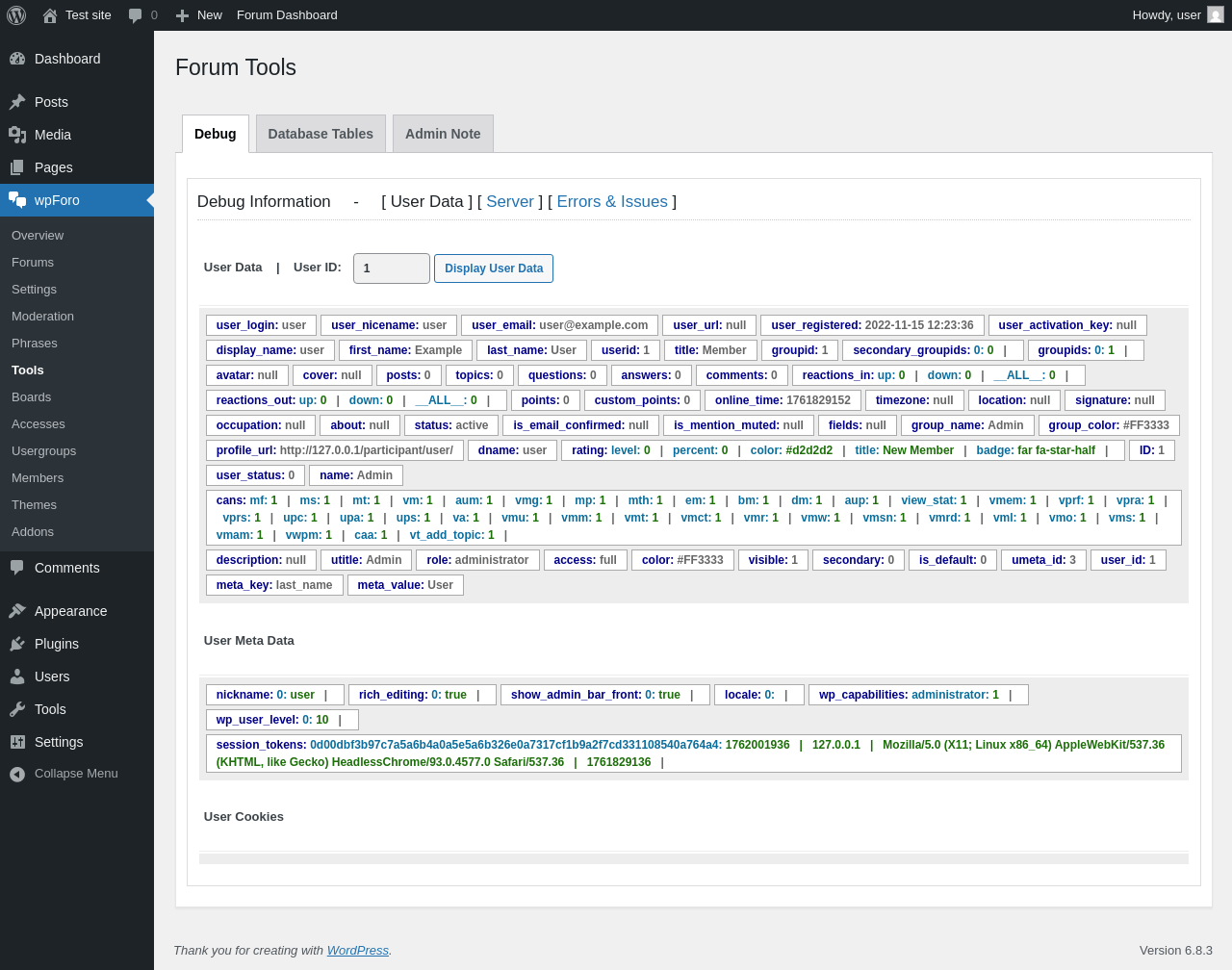Image resolution: width=1232 pixels, height=970 pixels.
Task: Go to wpForo Usergroups submenu
Action: 43,450
